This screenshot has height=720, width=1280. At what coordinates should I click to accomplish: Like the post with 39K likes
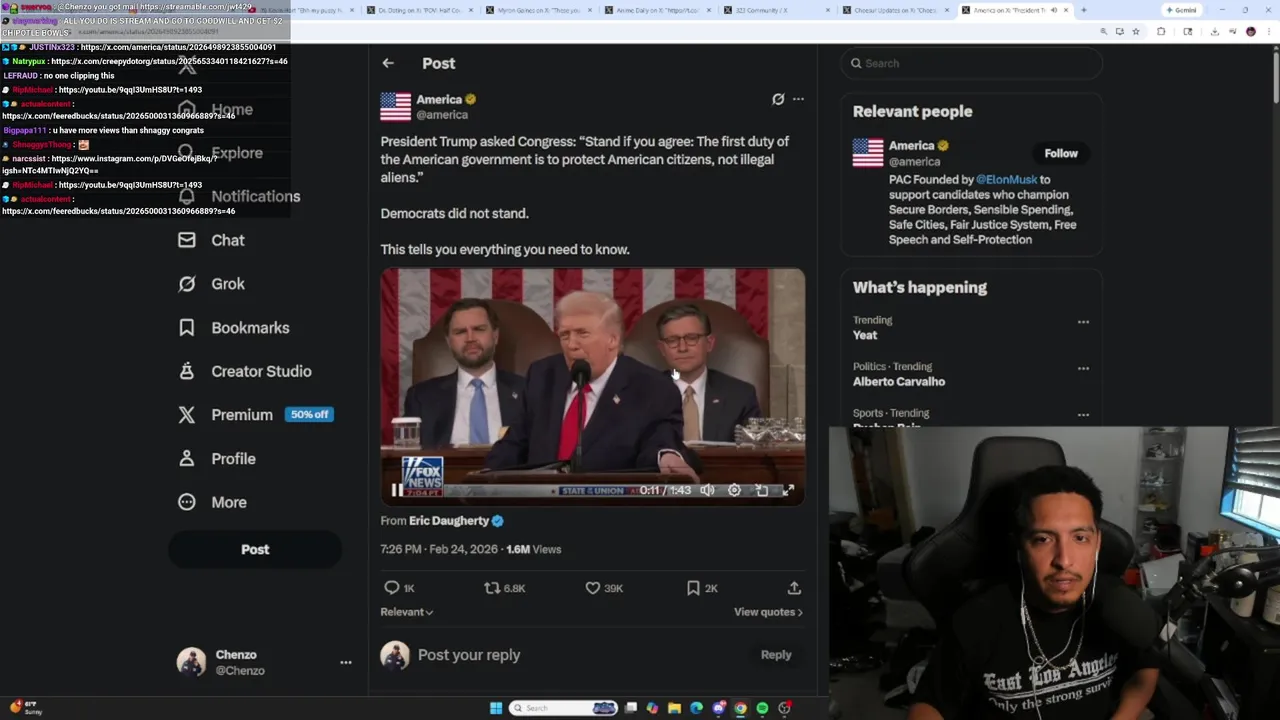(604, 588)
